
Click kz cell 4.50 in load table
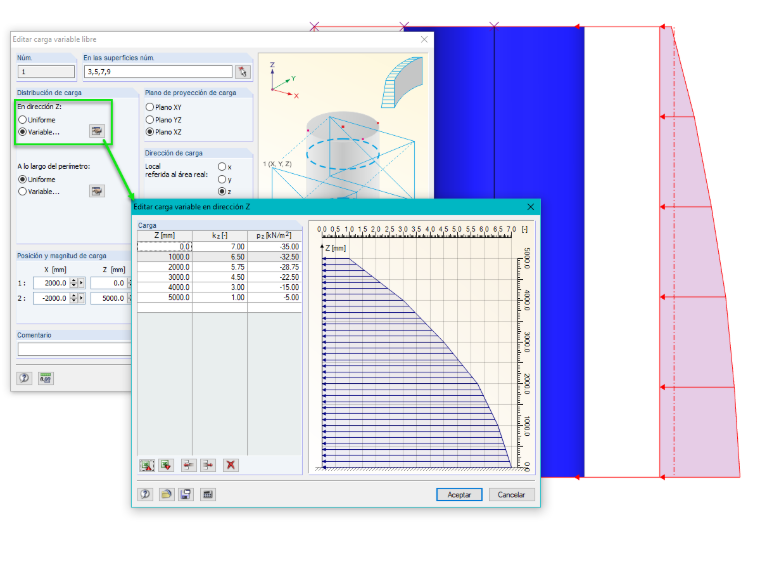pyautogui.click(x=220, y=277)
